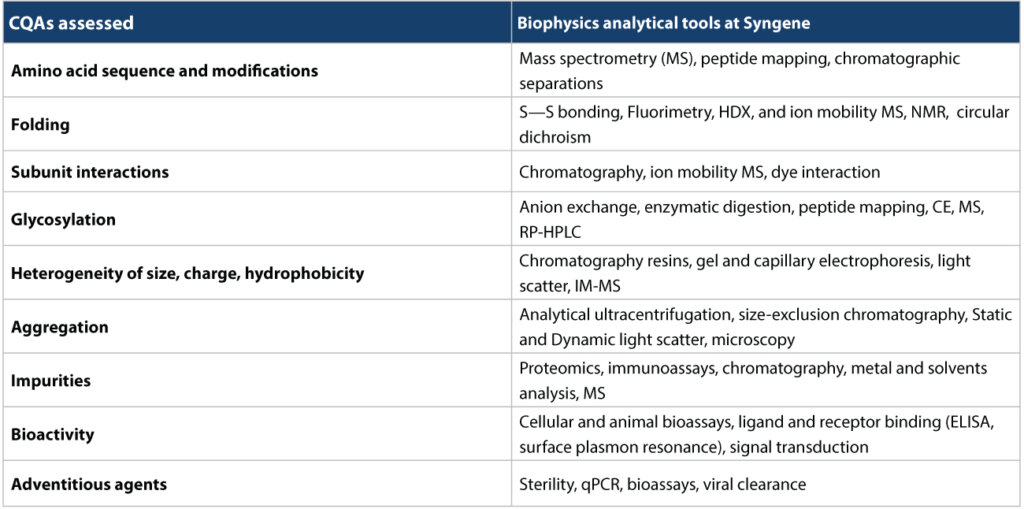The height and width of the screenshot is (509, 1024).
Task: Select the 'Analytical ultracentrifugation' tools cell
Action: (x=765, y=326)
